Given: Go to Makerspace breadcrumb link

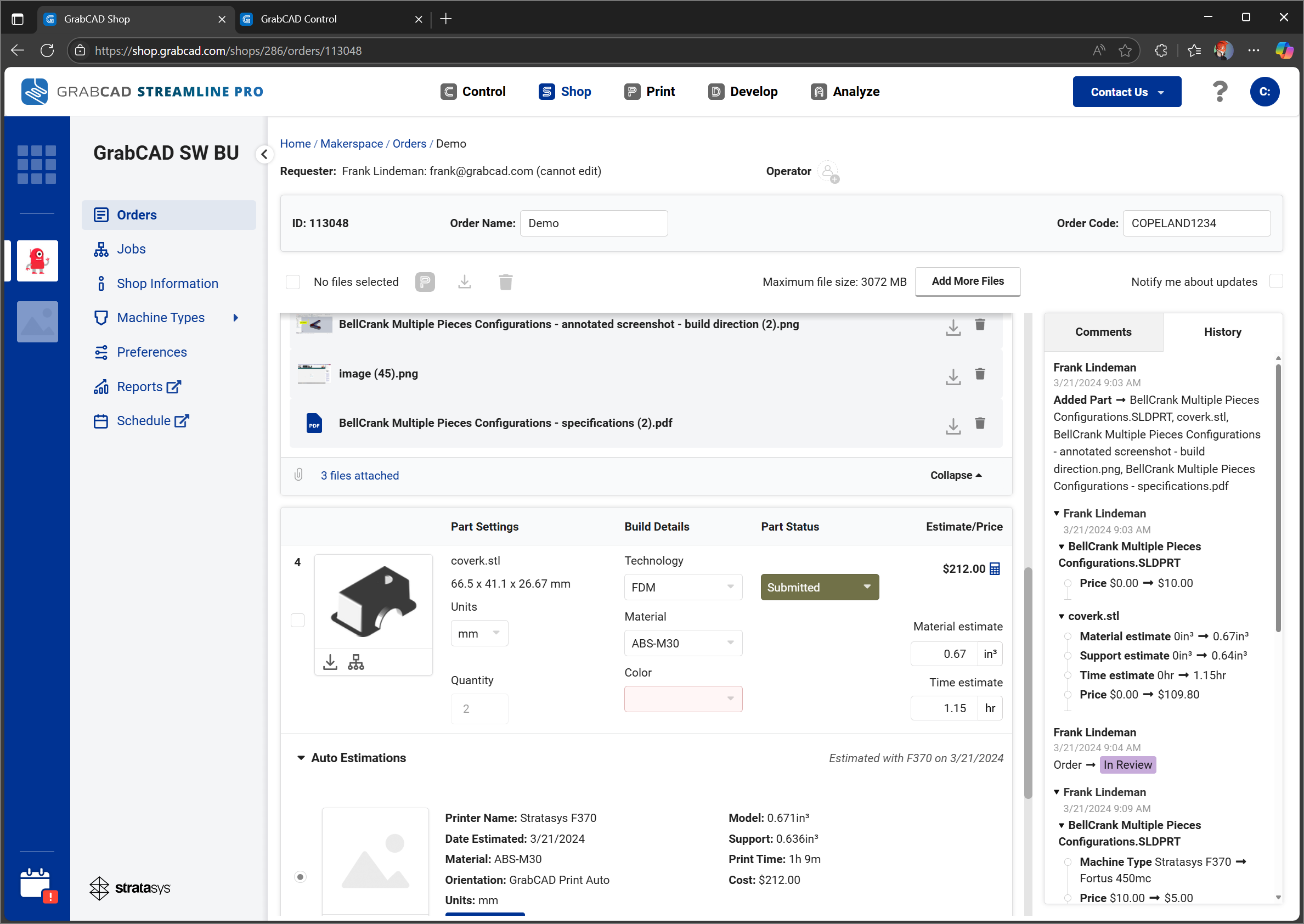Looking at the screenshot, I should (x=352, y=143).
